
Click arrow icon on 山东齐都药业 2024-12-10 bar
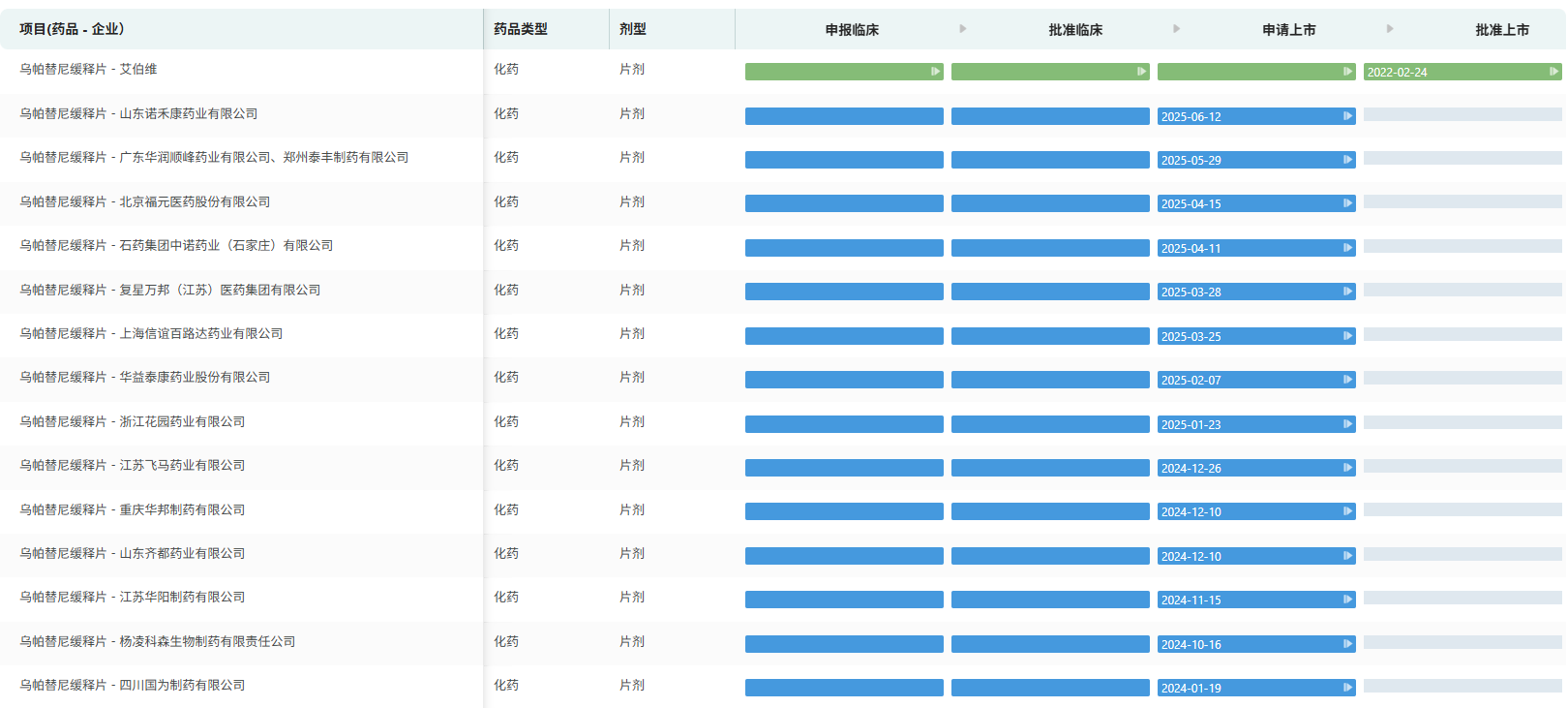[x=1347, y=556]
